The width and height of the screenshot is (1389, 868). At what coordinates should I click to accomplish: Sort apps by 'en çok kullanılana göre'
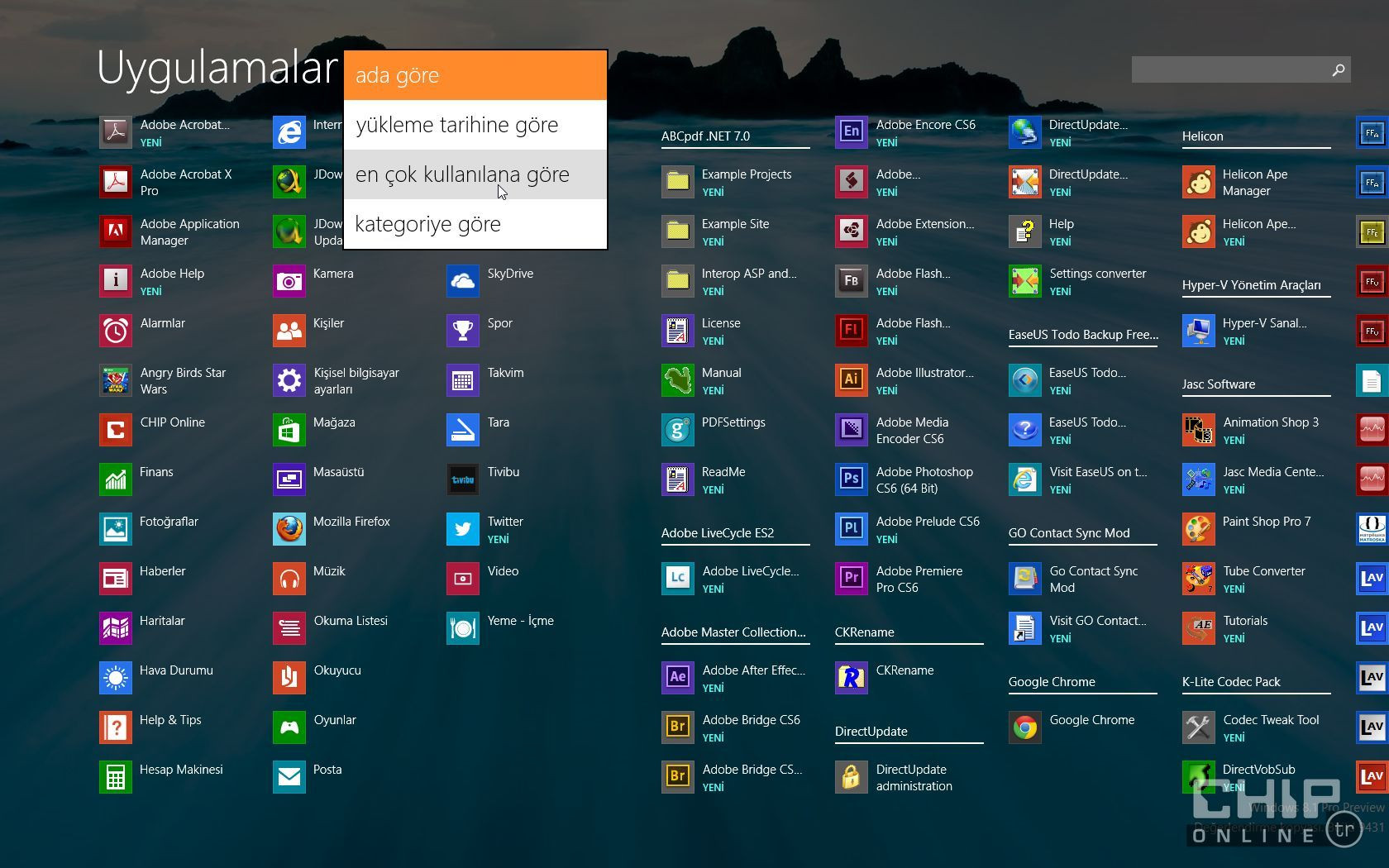pos(475,174)
